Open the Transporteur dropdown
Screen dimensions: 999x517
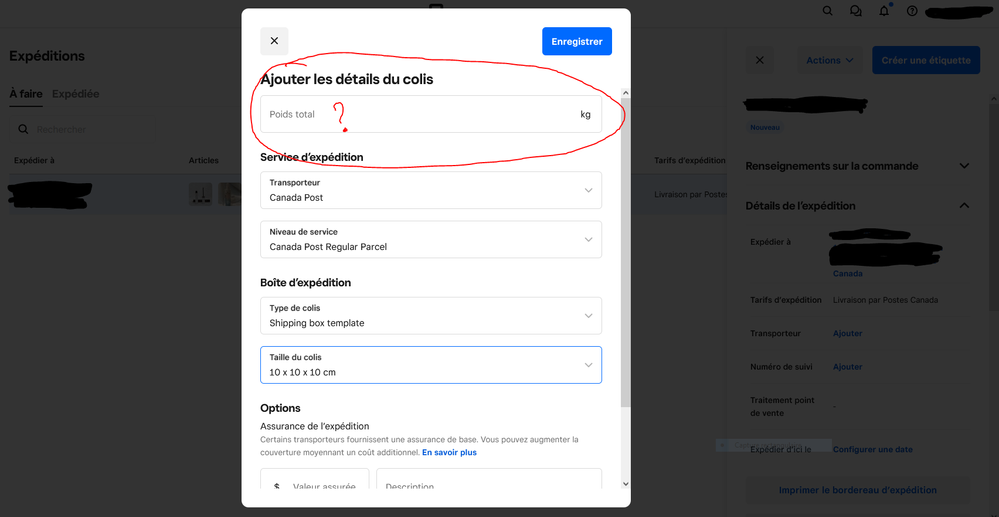pos(431,190)
